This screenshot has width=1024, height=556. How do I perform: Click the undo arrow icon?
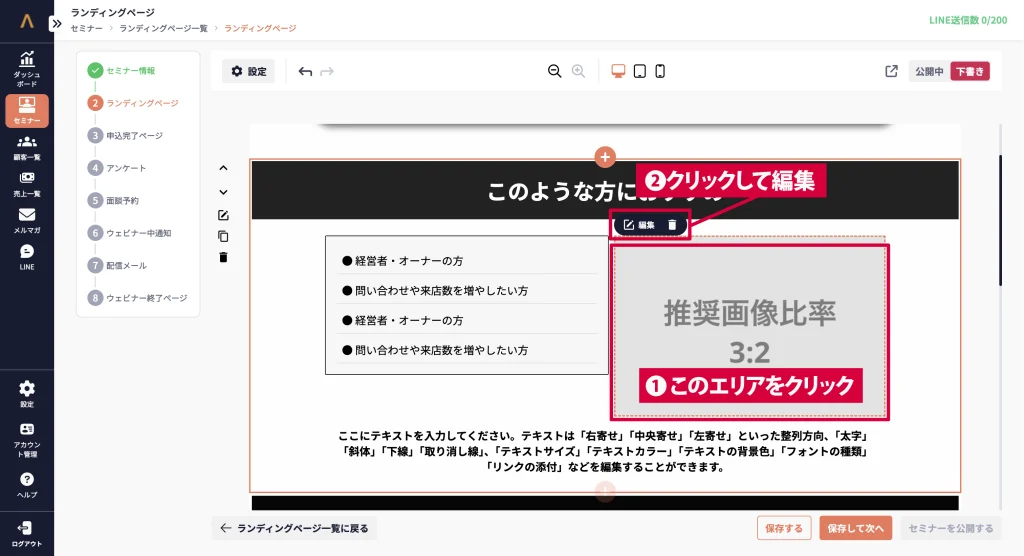pos(305,71)
